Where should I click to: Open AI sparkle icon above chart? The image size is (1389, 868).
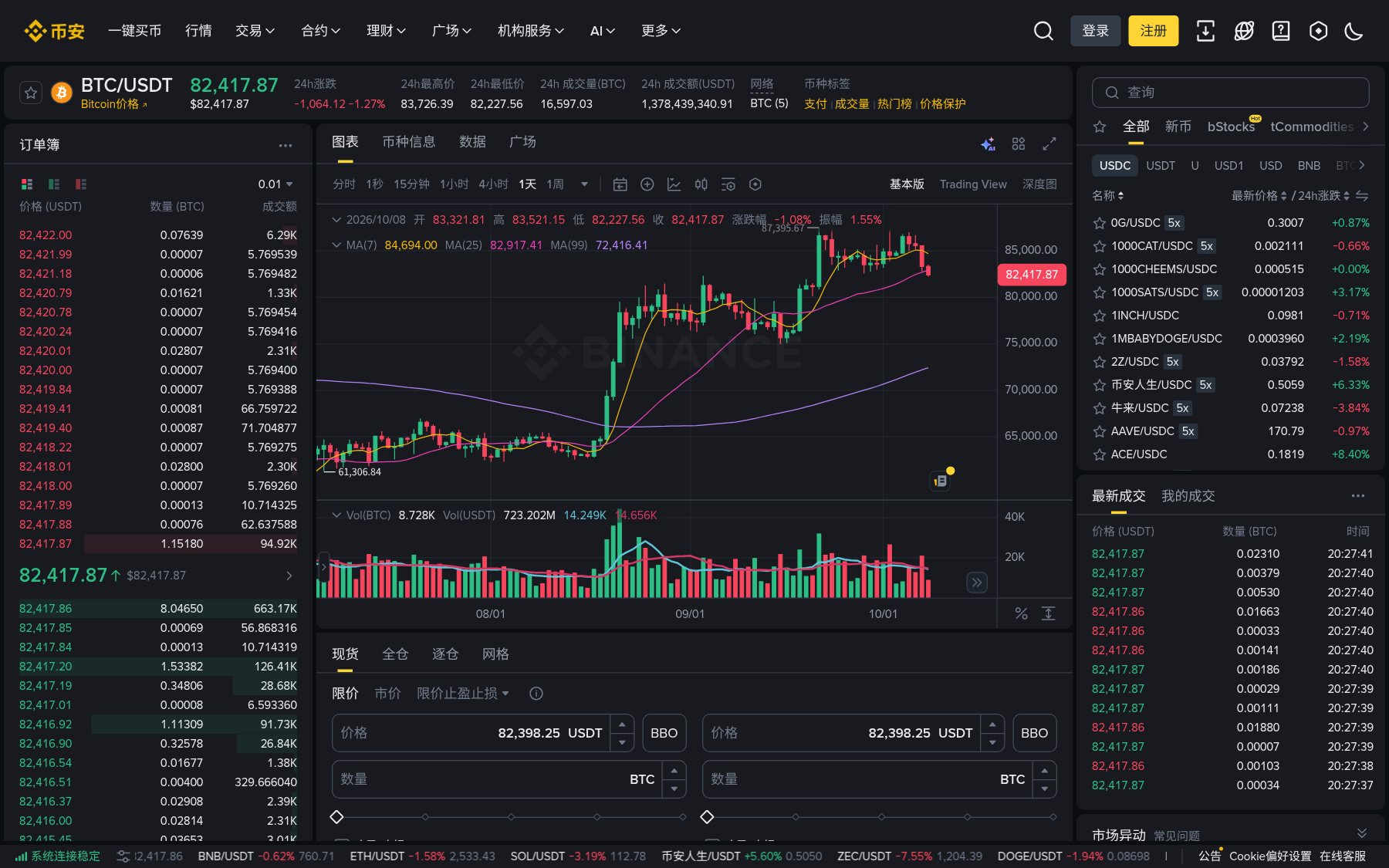pos(988,144)
